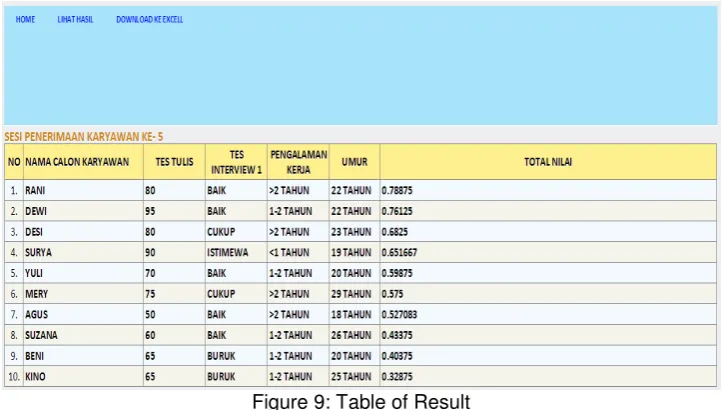Click the ISTIMEWA interview cell
Viewport: 723px width, 410px height.
[236, 253]
